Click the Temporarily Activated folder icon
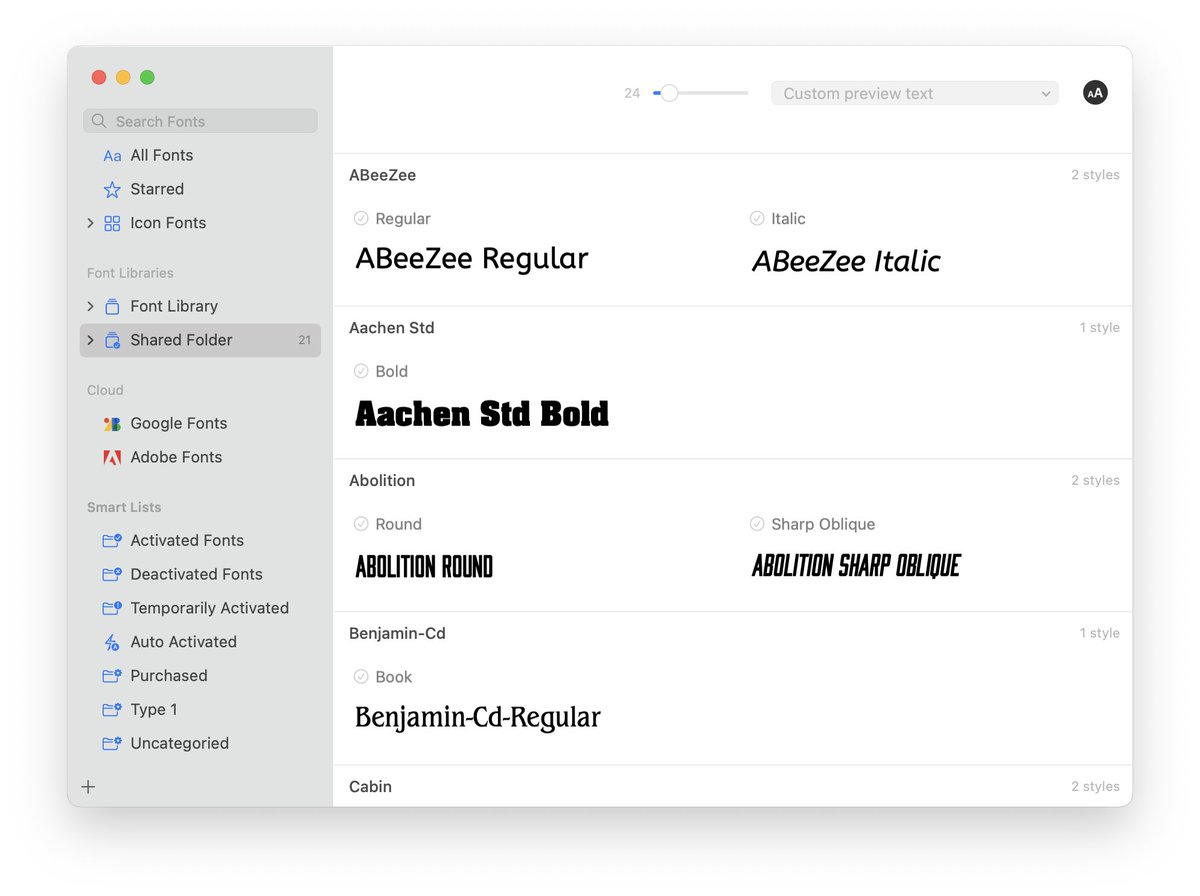Viewport: 1200px width, 896px height. pos(112,608)
